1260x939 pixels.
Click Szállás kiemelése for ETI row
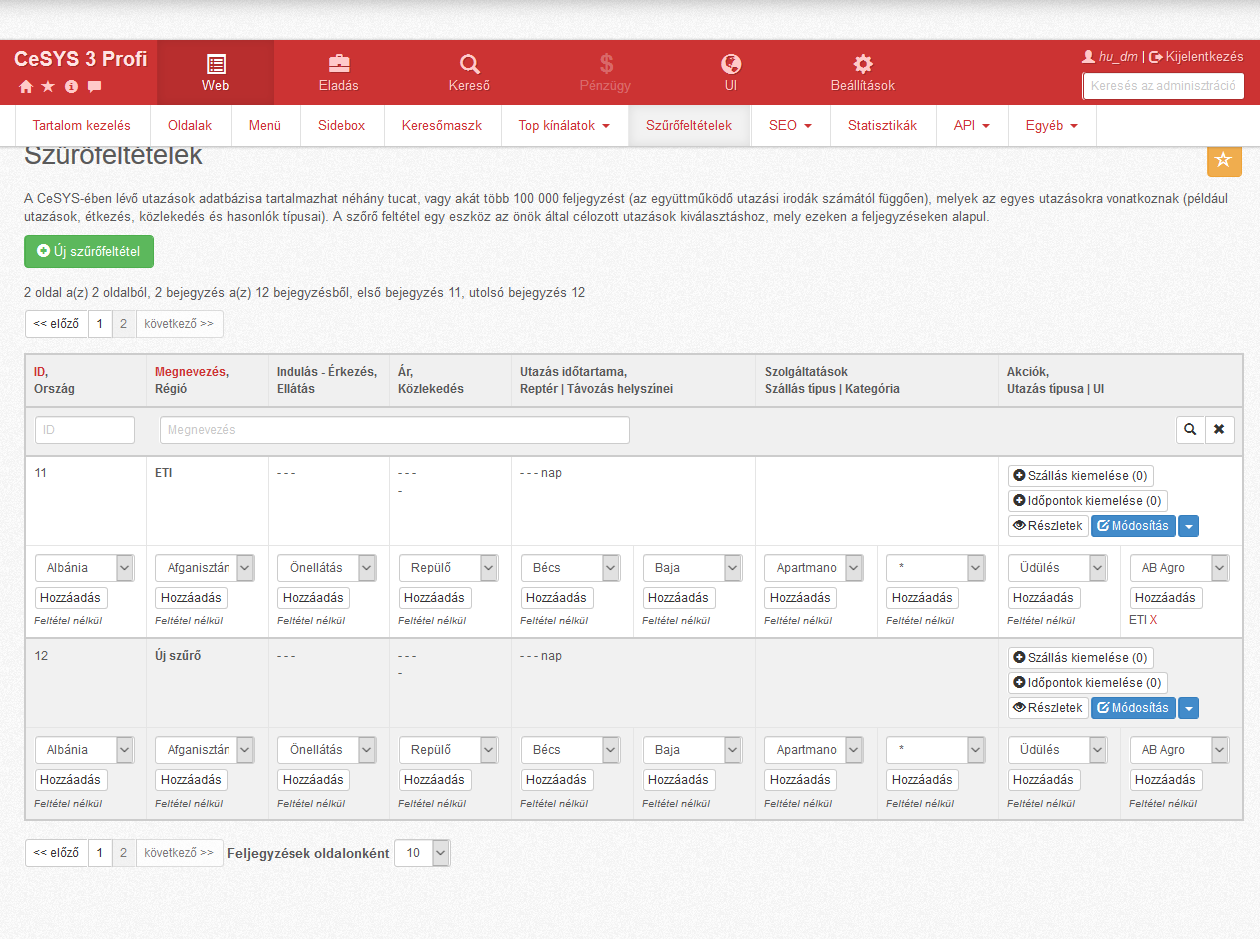click(1081, 476)
